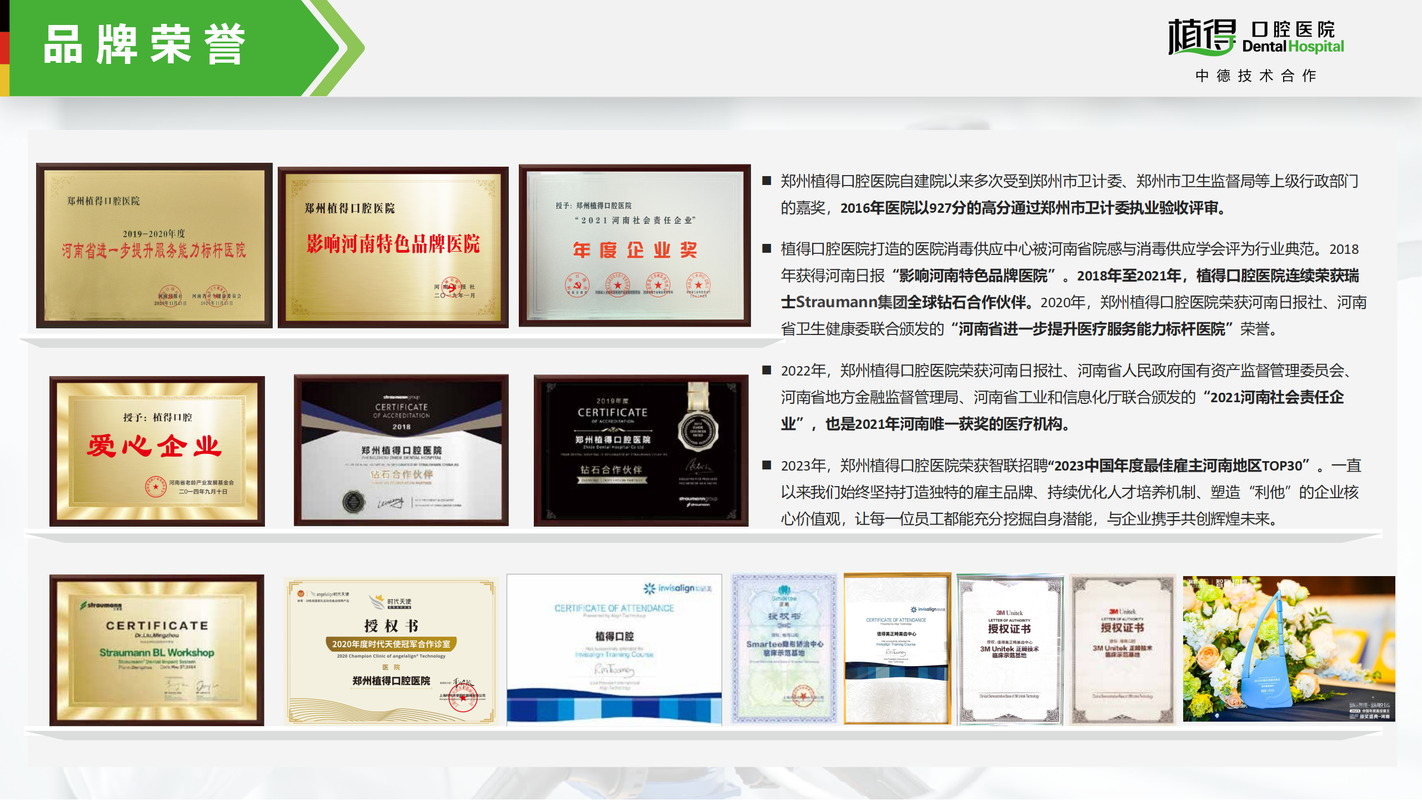Select the Straumann BL Workshop certificate
Viewport: 1422px width, 800px height.
click(x=157, y=650)
